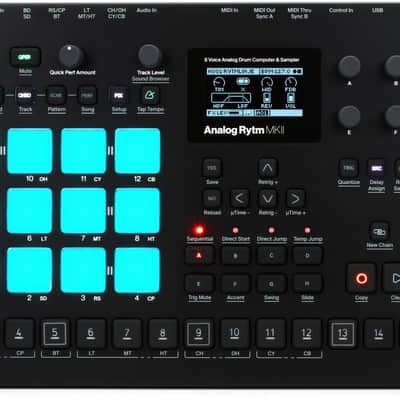Image resolution: width=400 pixels, height=400 pixels.
Task: Tap trig key 7
Action: [x=127, y=333]
